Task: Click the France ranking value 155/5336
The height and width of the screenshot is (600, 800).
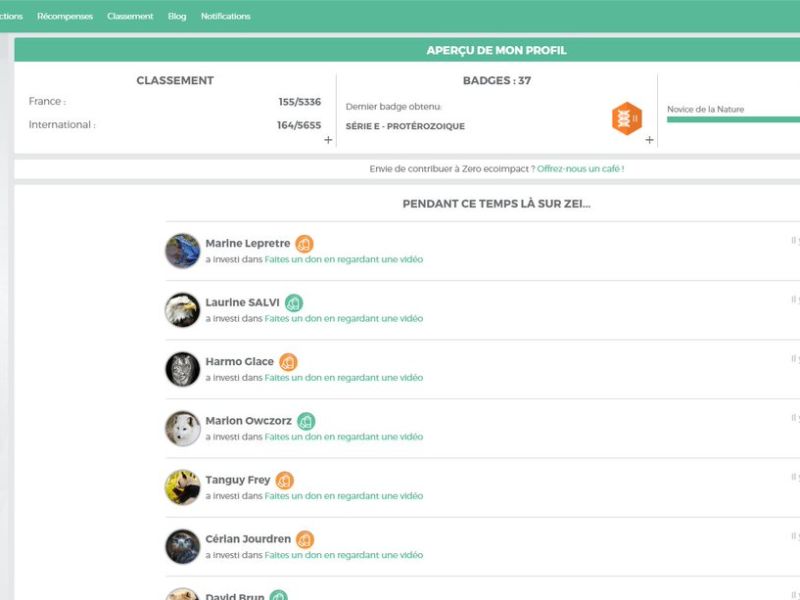Action: click(x=299, y=102)
